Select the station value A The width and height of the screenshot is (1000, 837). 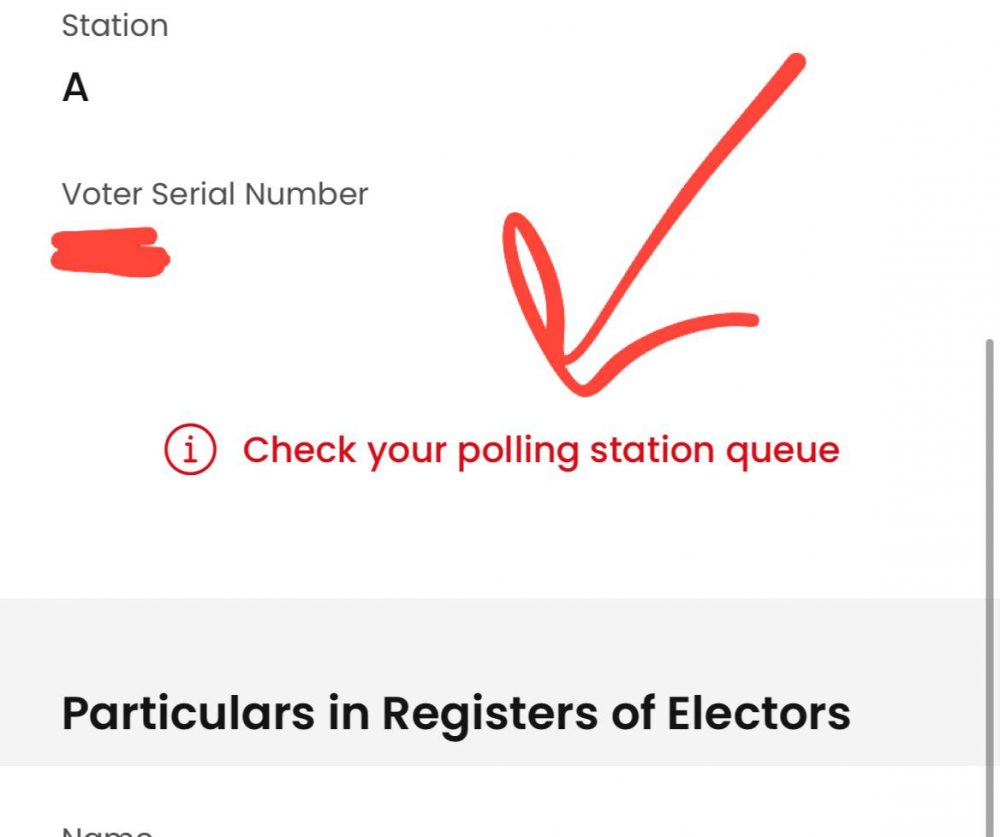(75, 88)
